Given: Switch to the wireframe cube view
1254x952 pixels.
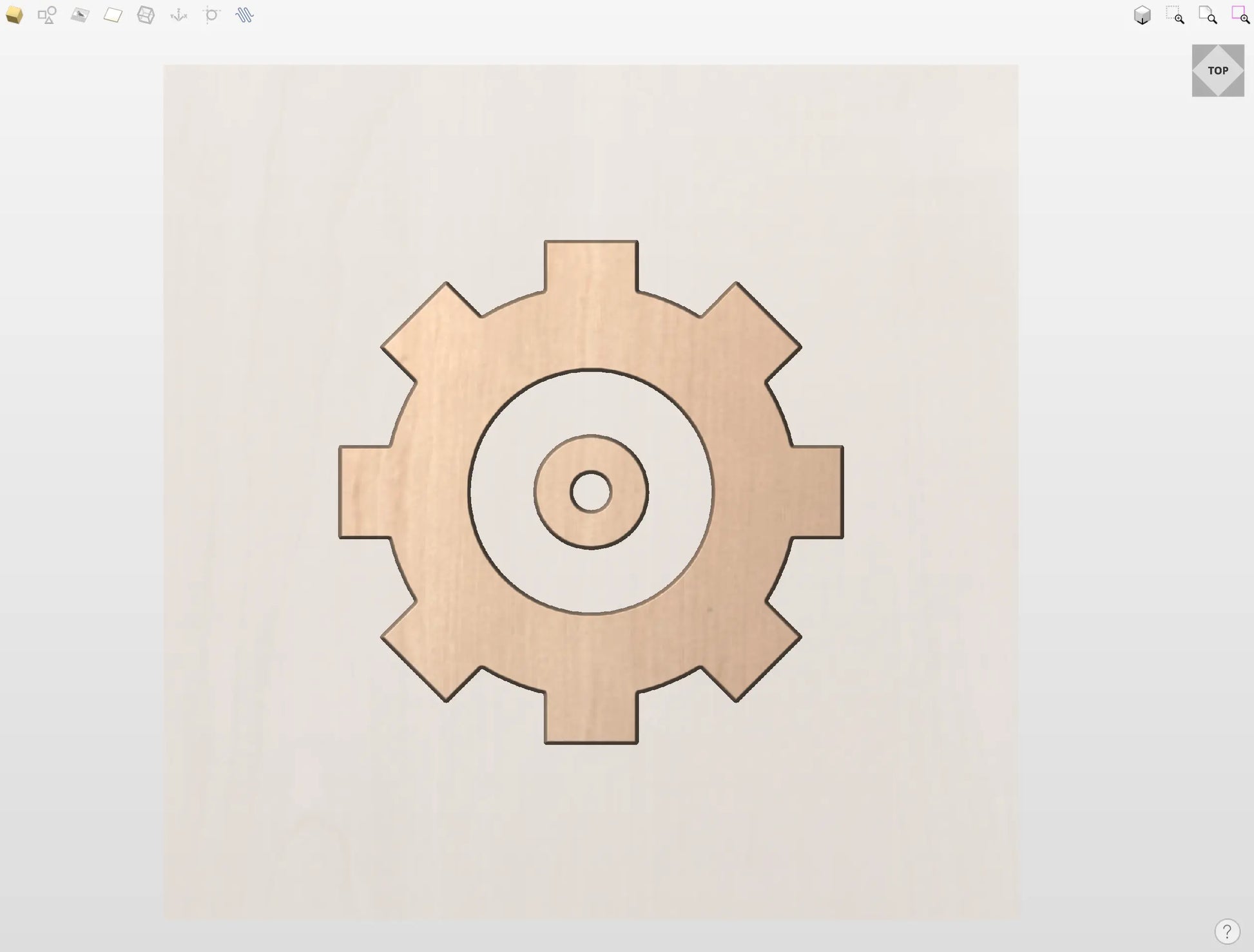Looking at the screenshot, I should click(146, 15).
